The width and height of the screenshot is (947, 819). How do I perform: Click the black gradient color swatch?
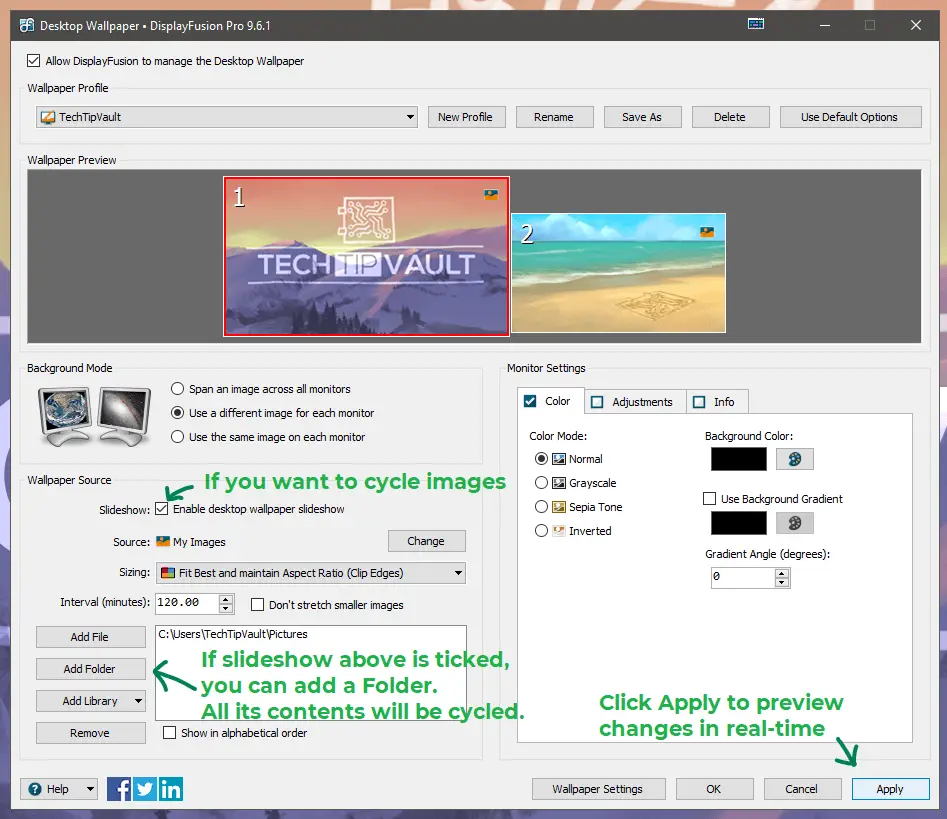tap(739, 523)
